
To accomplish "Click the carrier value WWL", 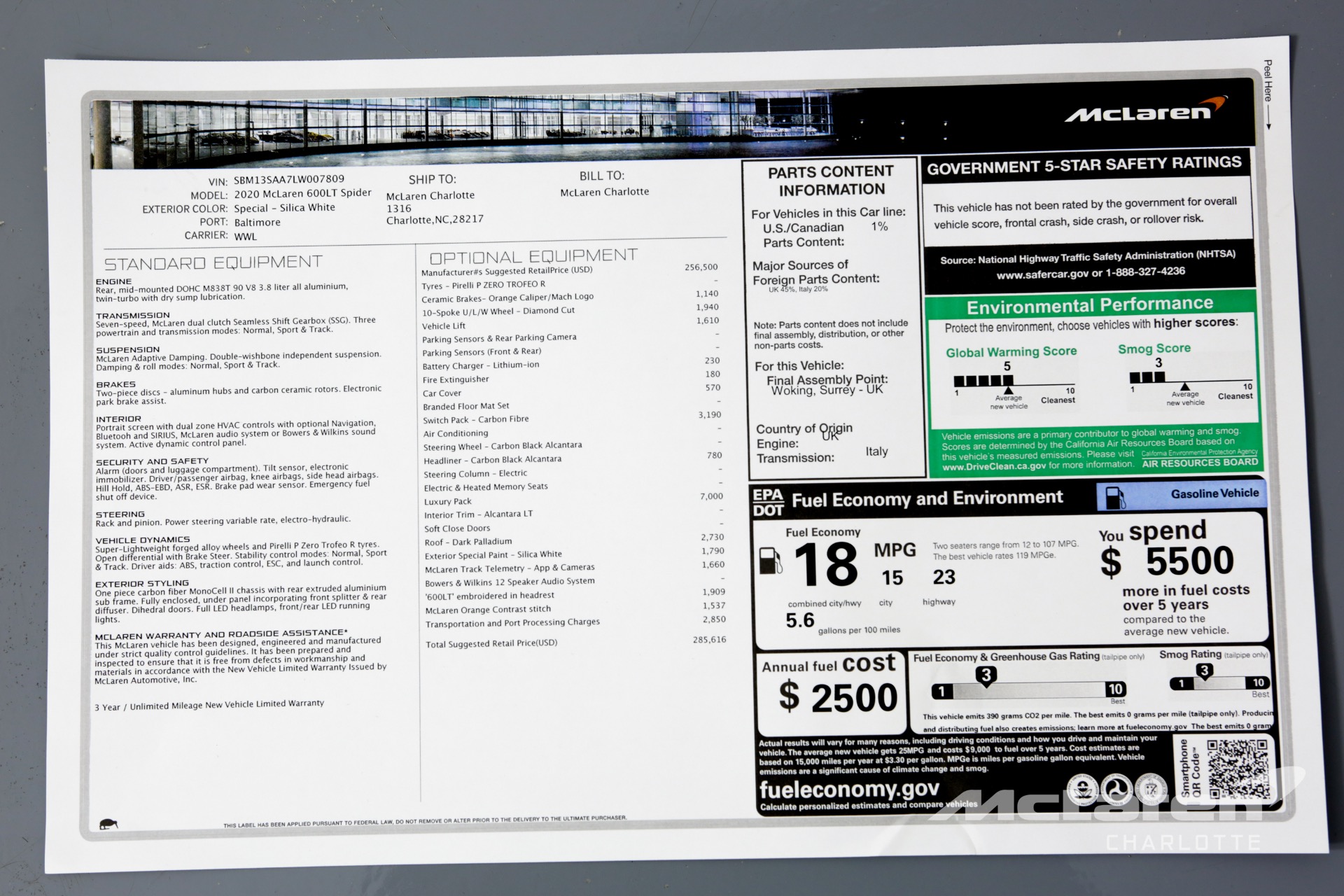I will click(x=246, y=237).
